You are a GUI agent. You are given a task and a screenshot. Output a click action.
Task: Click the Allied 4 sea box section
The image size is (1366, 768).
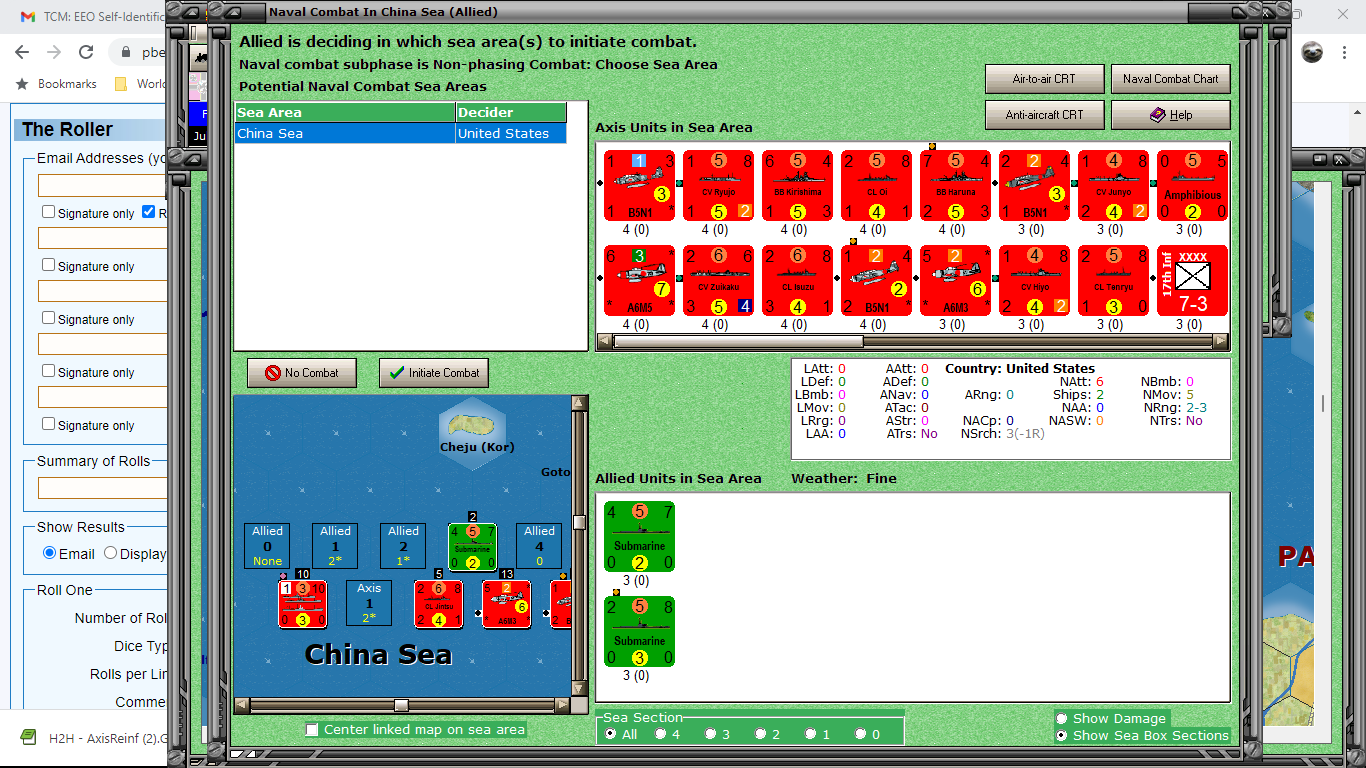pyautogui.click(x=539, y=546)
